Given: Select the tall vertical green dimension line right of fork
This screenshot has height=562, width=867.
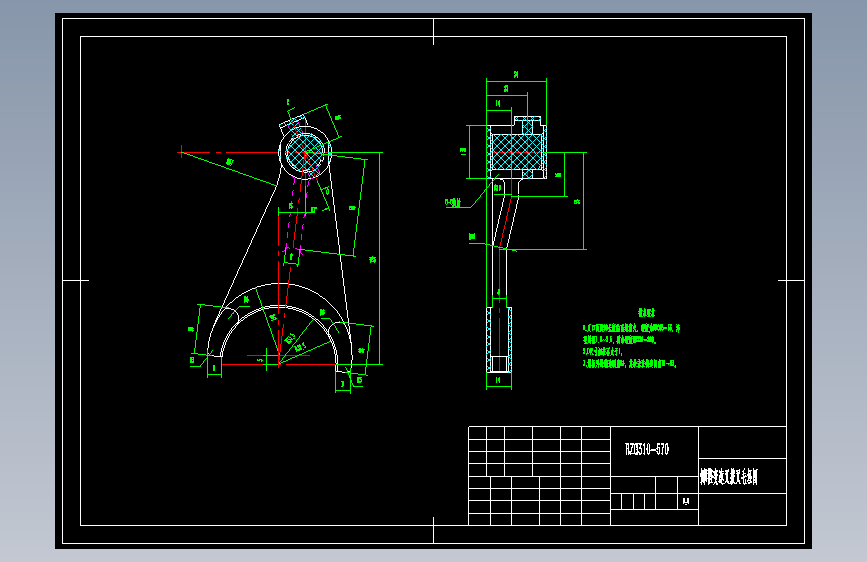Looking at the screenshot, I should (380, 258).
